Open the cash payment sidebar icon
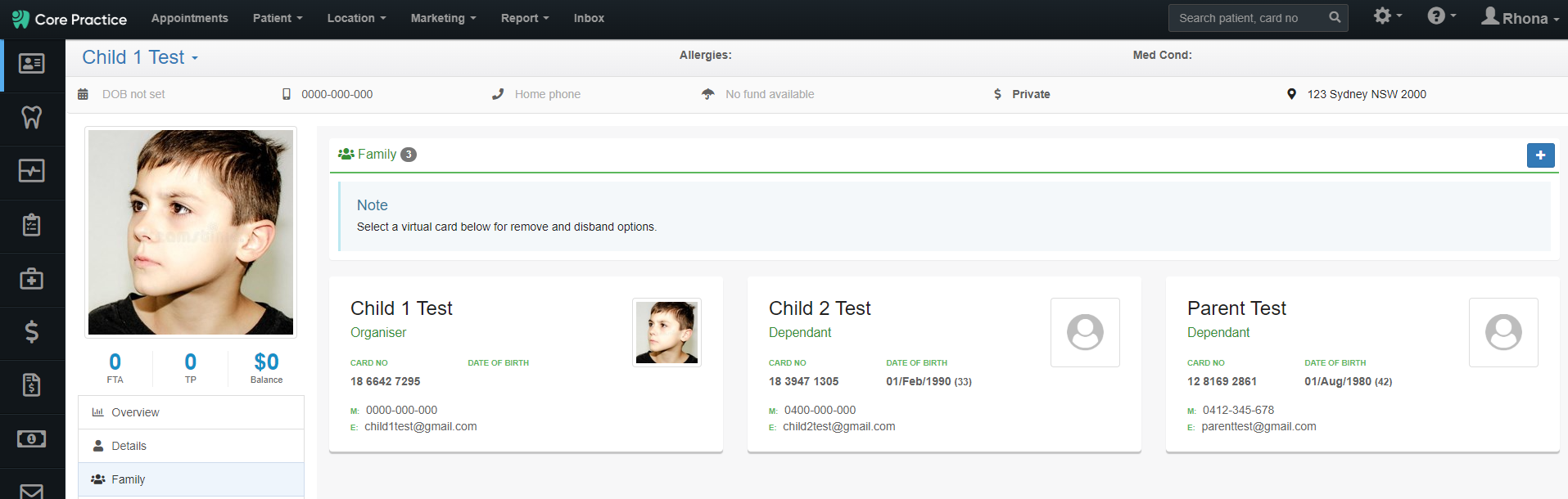 32,439
